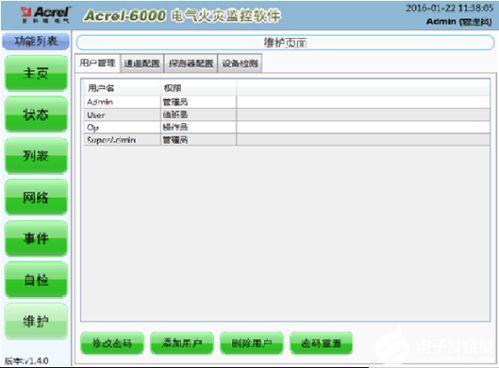This screenshot has height=368, width=499.
Task: Click the 添加用户 add user button
Action: click(182, 343)
